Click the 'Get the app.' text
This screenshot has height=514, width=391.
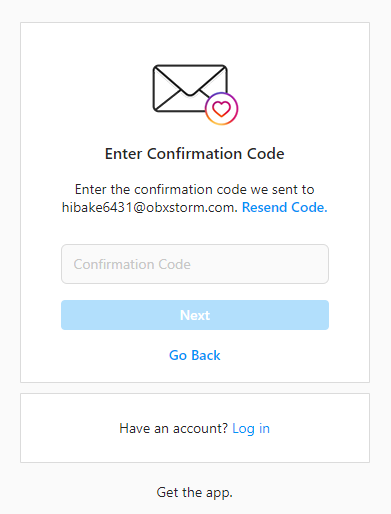pos(195,492)
